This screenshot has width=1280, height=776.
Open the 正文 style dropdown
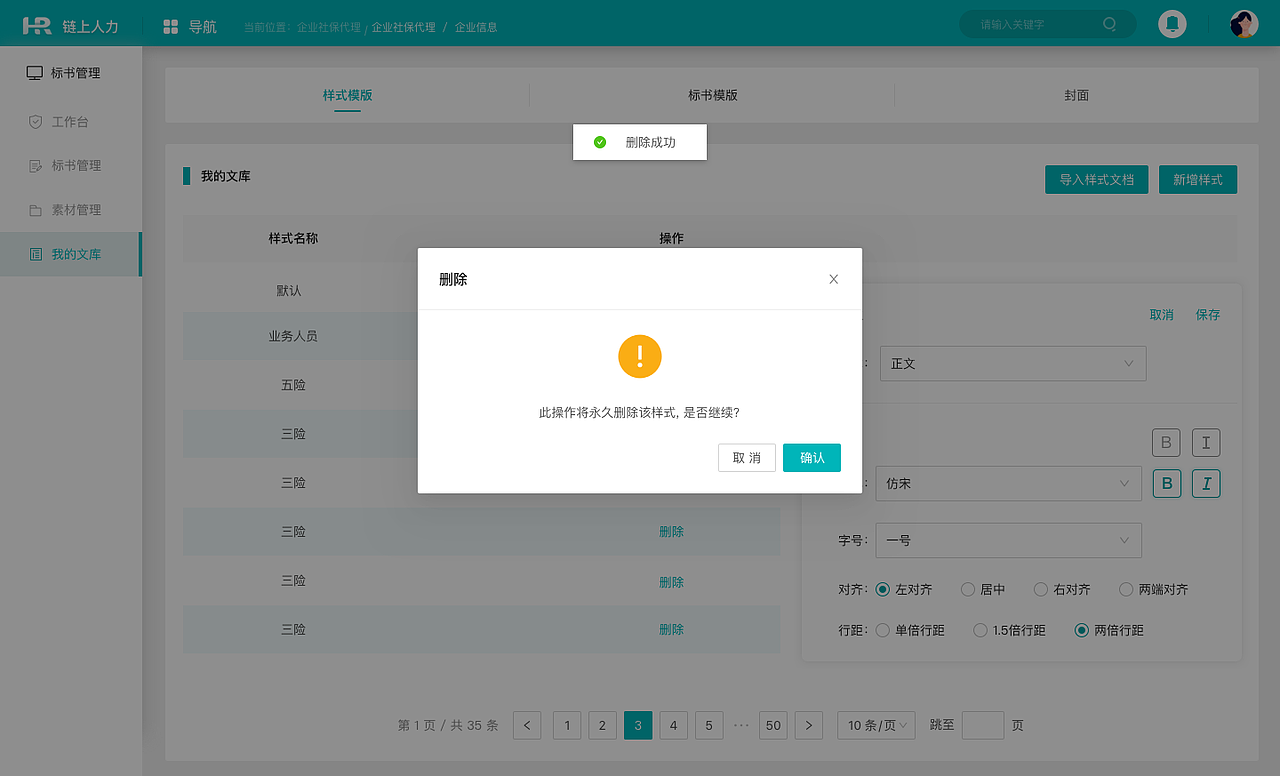(x=1012, y=363)
